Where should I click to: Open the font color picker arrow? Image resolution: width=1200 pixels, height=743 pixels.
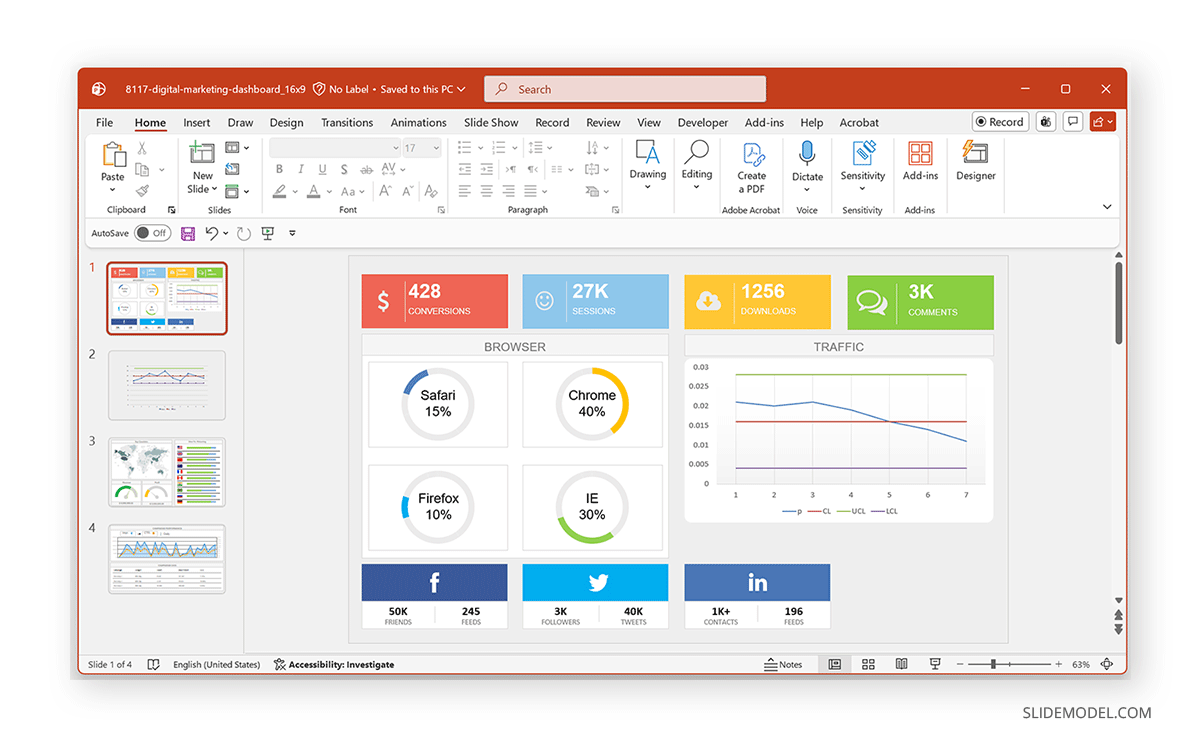[330, 191]
